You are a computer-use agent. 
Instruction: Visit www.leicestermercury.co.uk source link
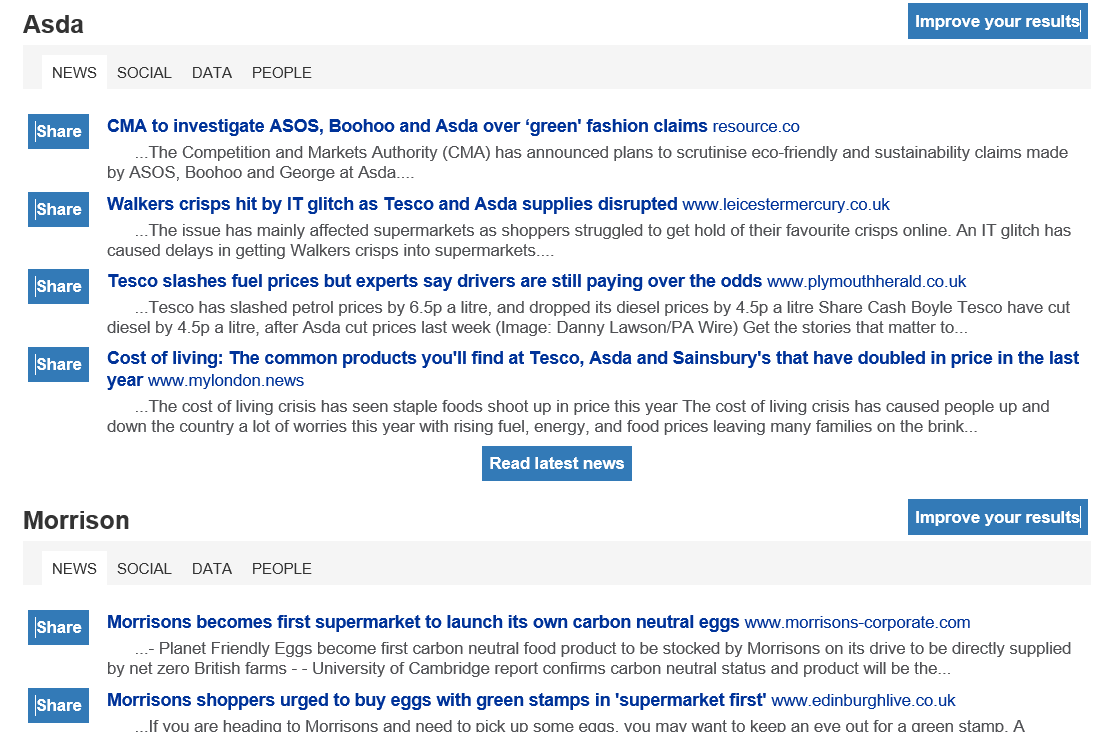pos(786,204)
